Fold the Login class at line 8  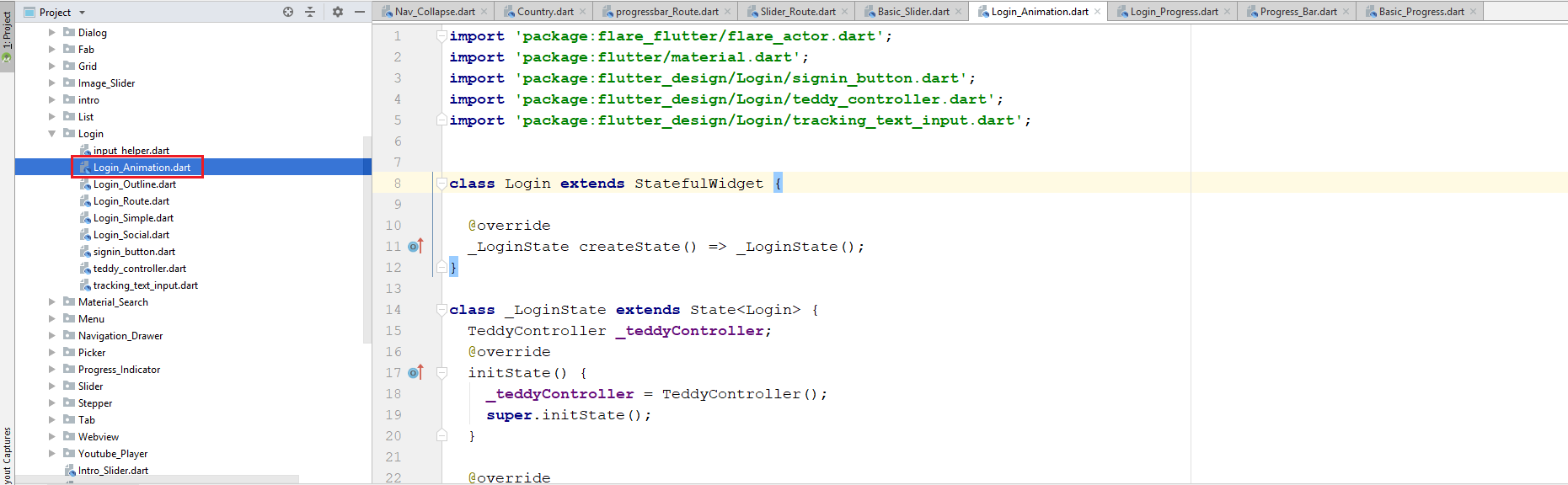pyautogui.click(x=442, y=183)
